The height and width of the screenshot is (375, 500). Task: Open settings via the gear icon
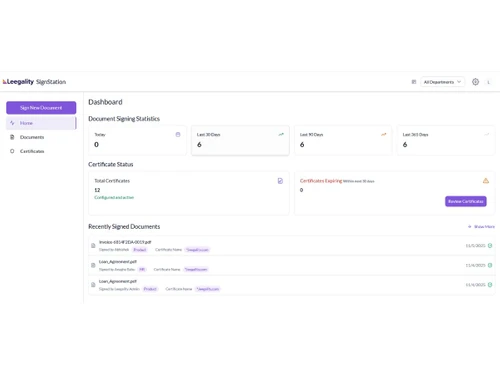(x=475, y=82)
